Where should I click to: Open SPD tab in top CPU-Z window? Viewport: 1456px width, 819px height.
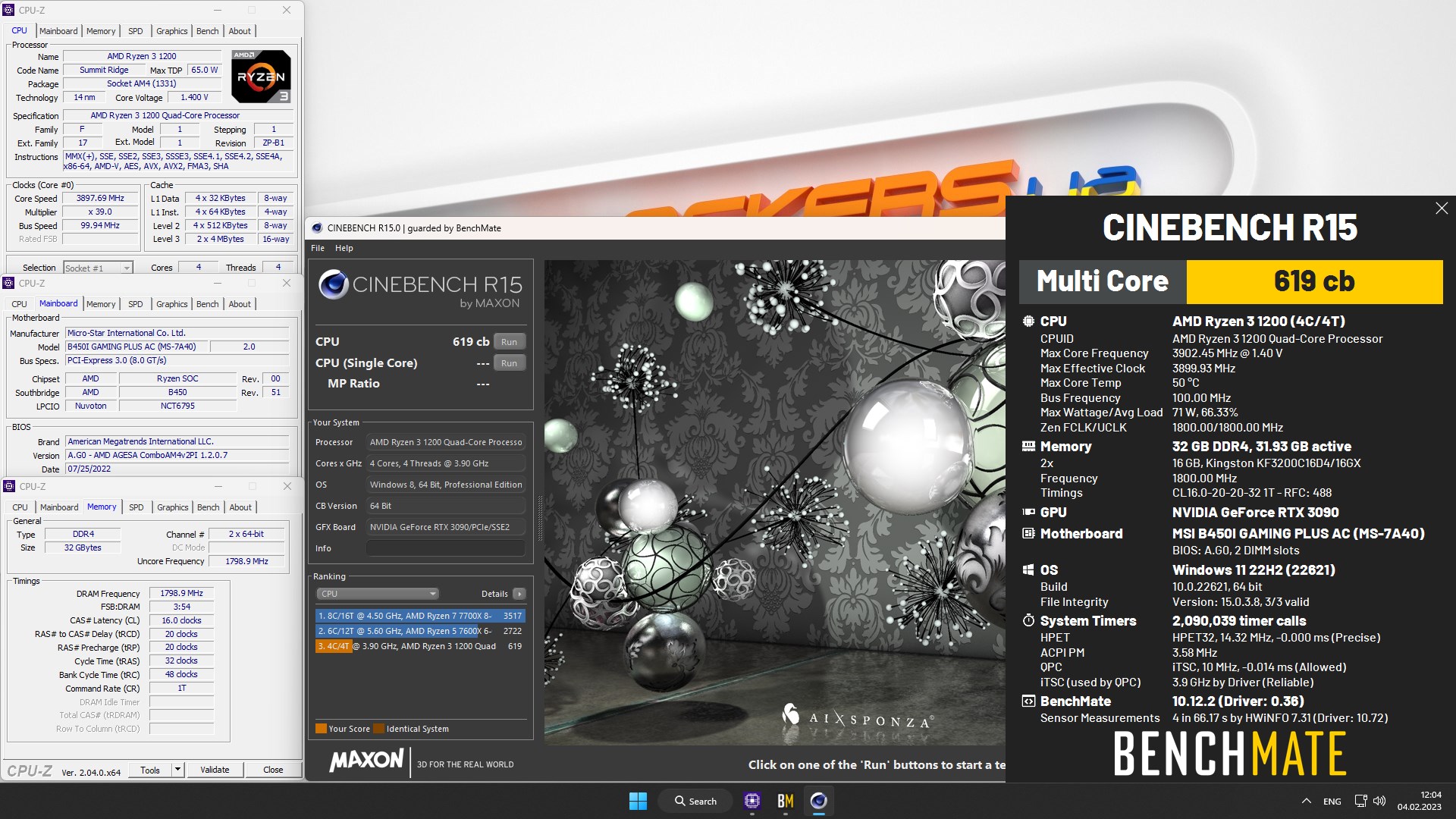[x=136, y=31]
